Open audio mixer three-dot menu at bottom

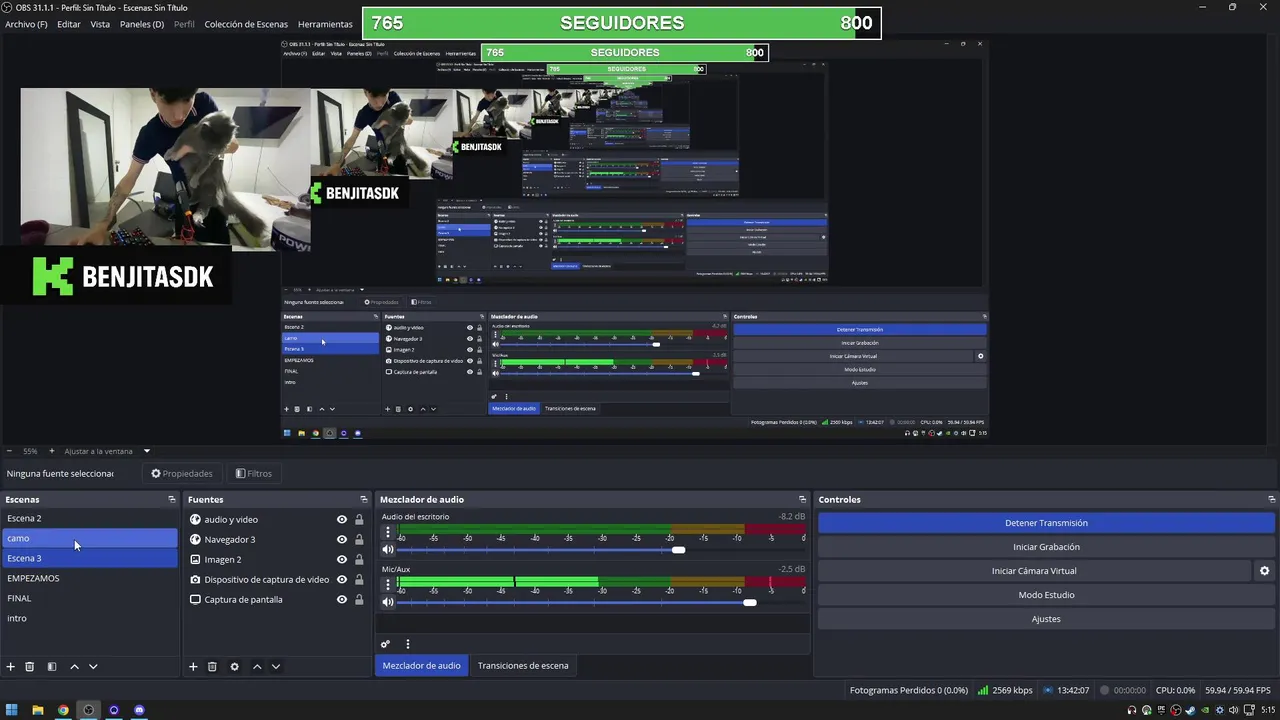(407, 644)
